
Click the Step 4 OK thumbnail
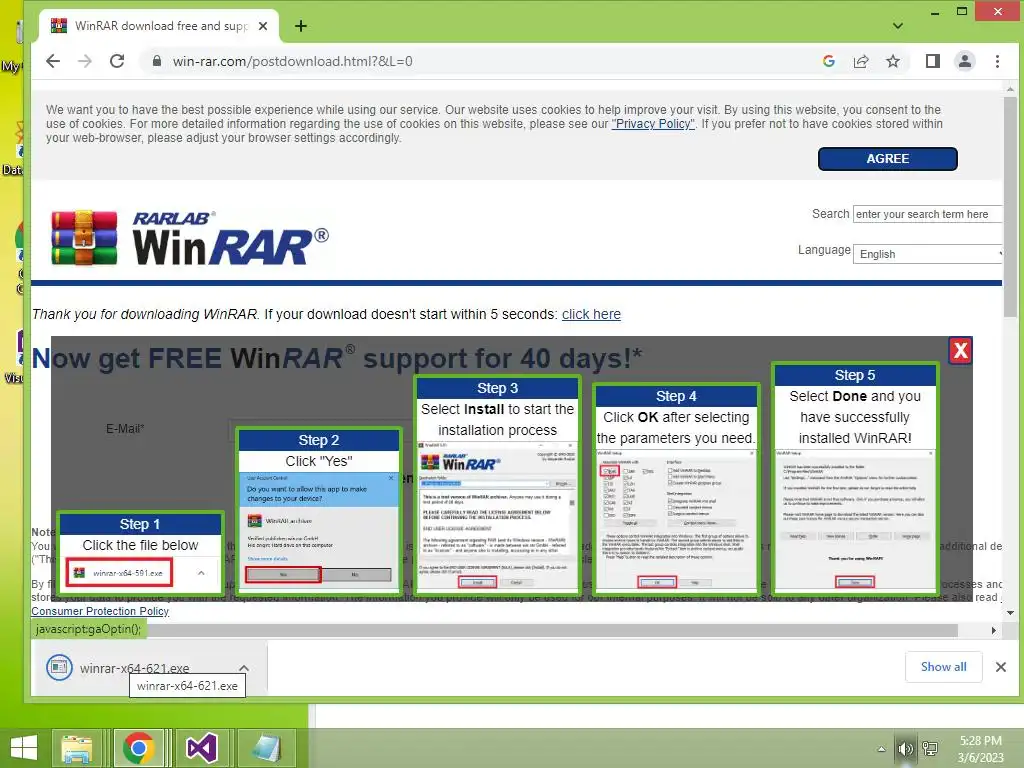676,489
